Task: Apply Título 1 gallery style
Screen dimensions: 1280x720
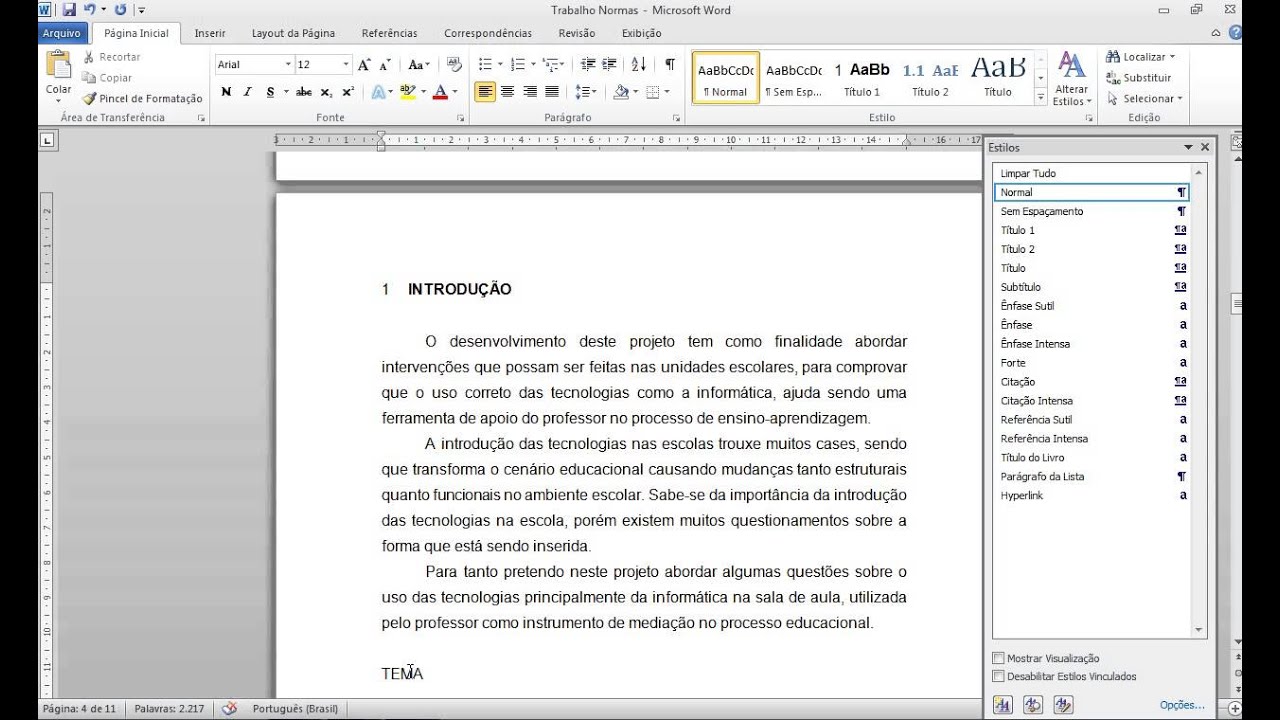Action: point(862,78)
